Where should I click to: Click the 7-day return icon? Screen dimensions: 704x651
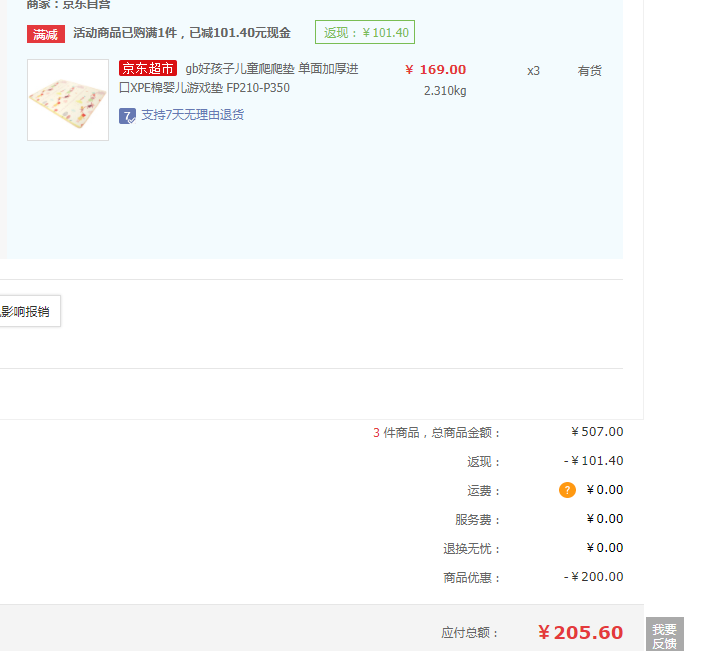pos(127,116)
